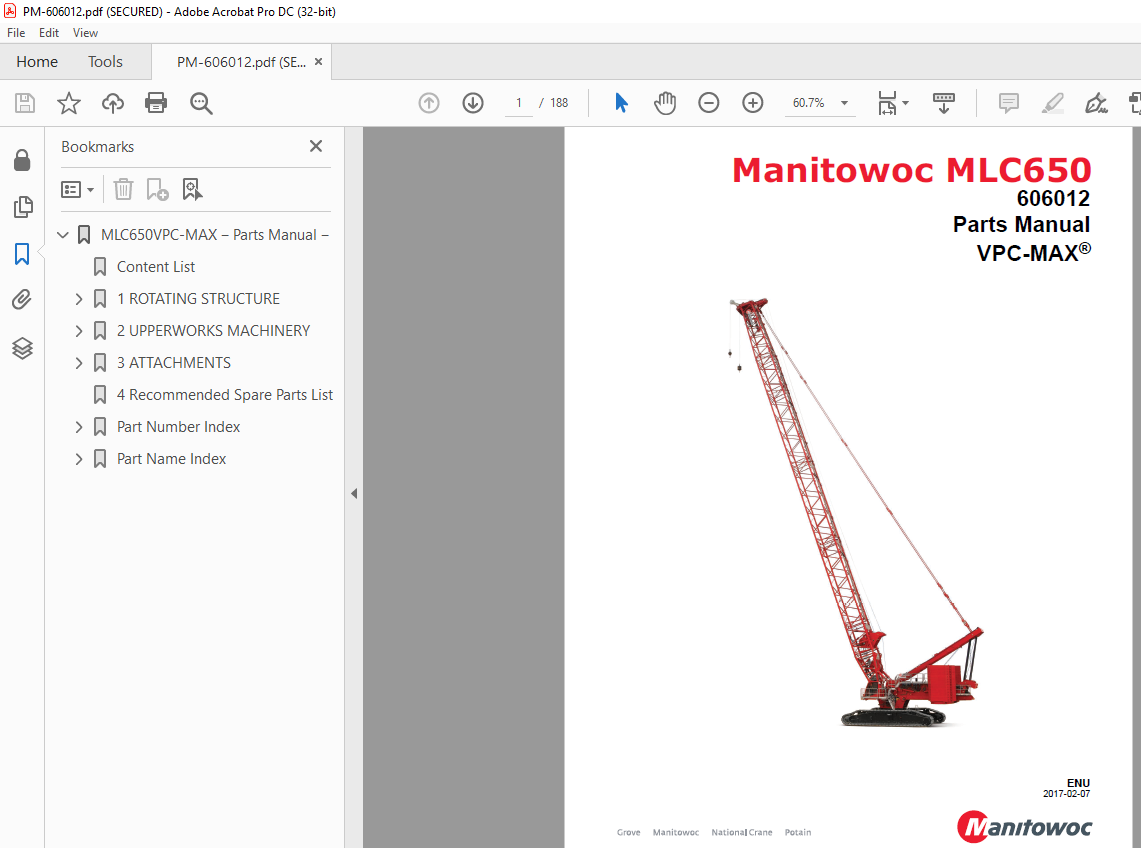Open security lock panel in sidebar

[x=23, y=160]
